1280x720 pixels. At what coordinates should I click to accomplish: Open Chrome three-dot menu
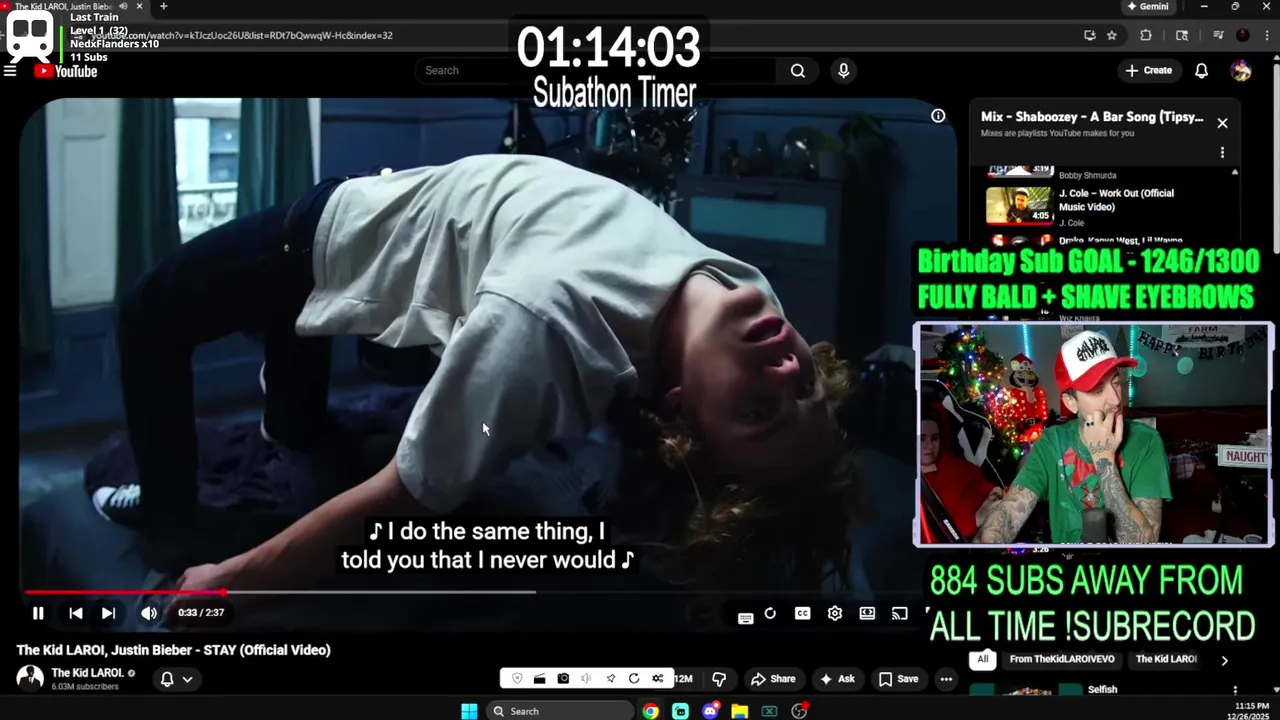pos(1268,35)
